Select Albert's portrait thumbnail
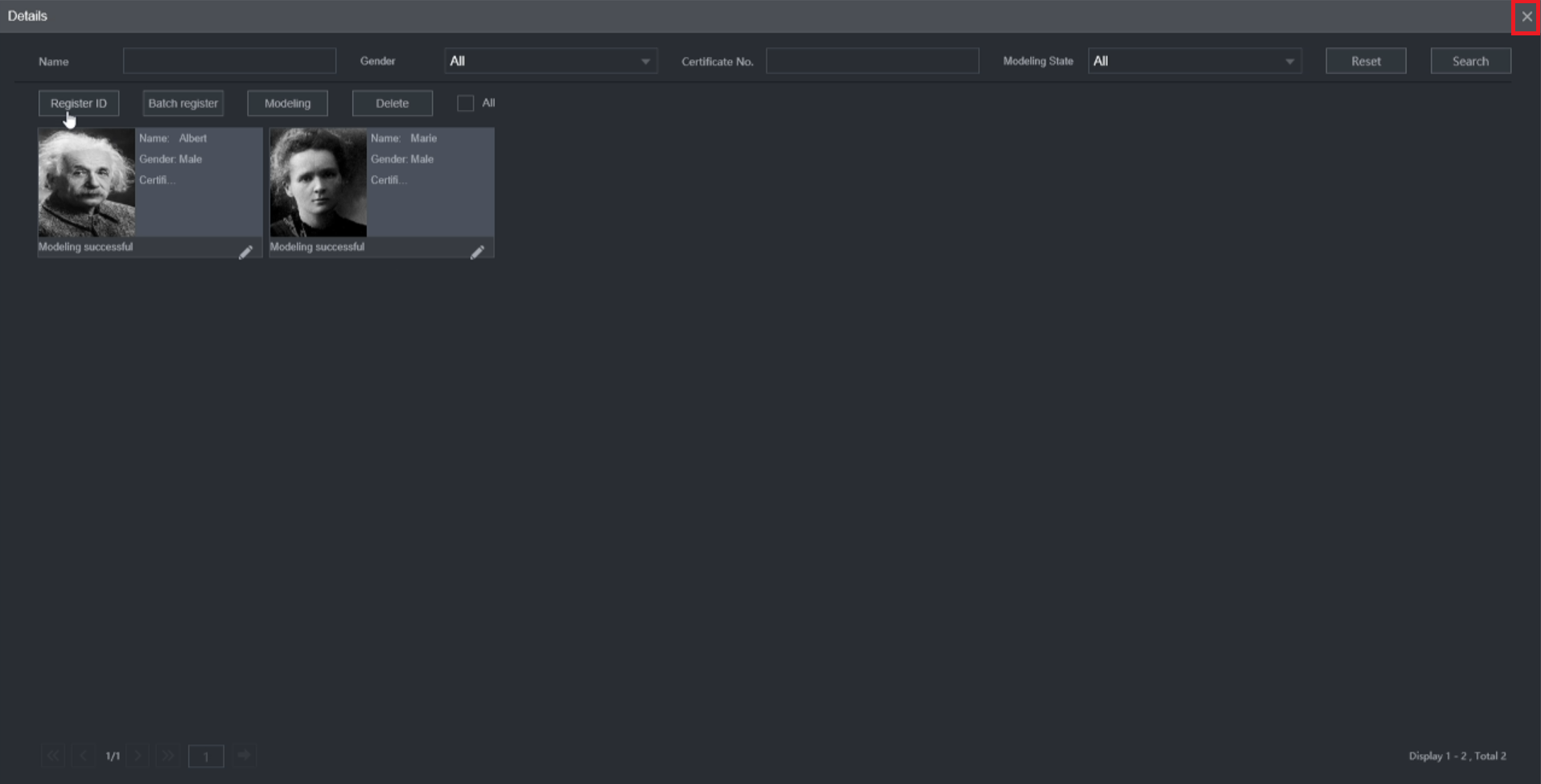 pyautogui.click(x=87, y=183)
